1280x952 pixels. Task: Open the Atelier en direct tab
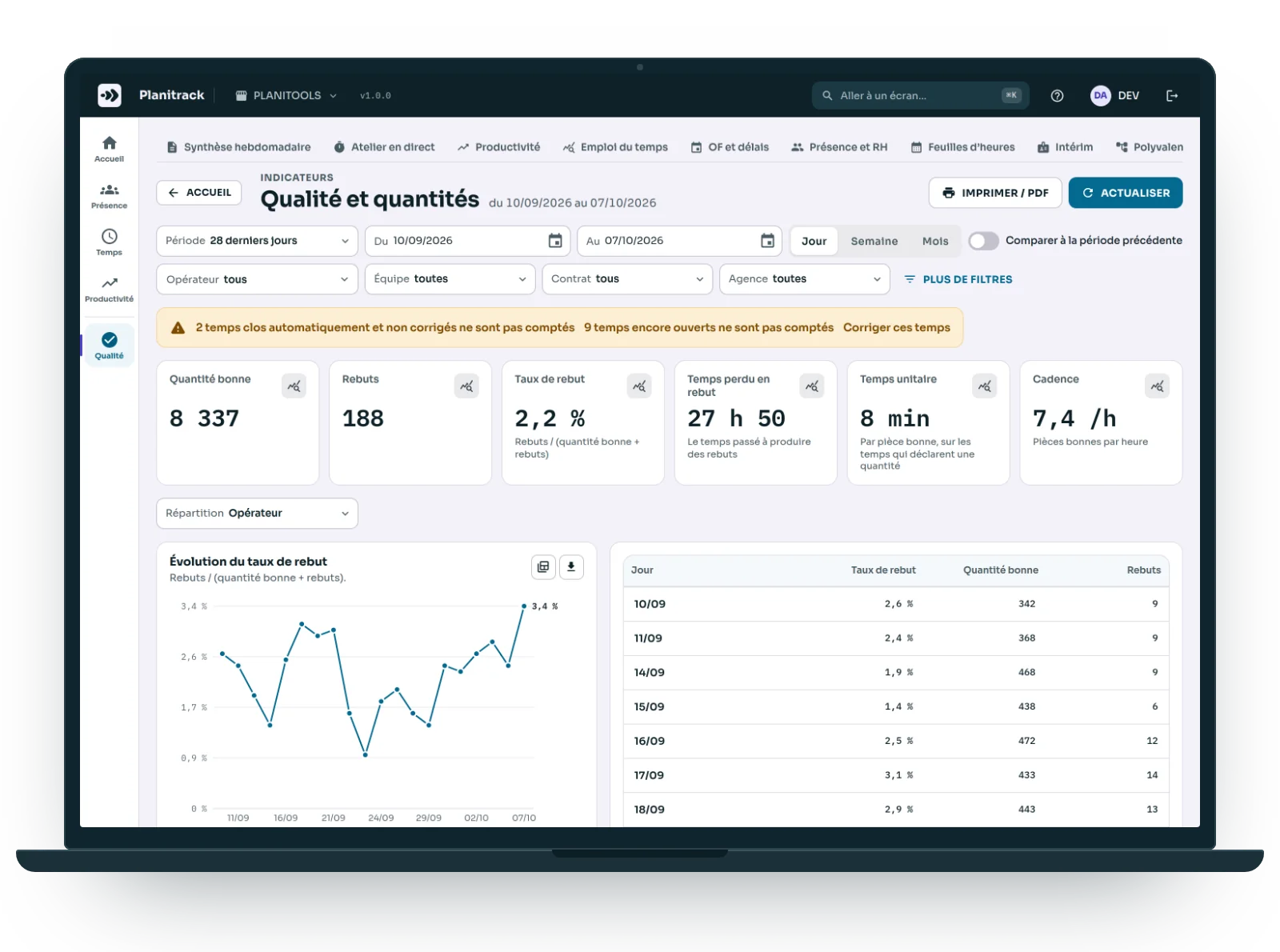384,147
